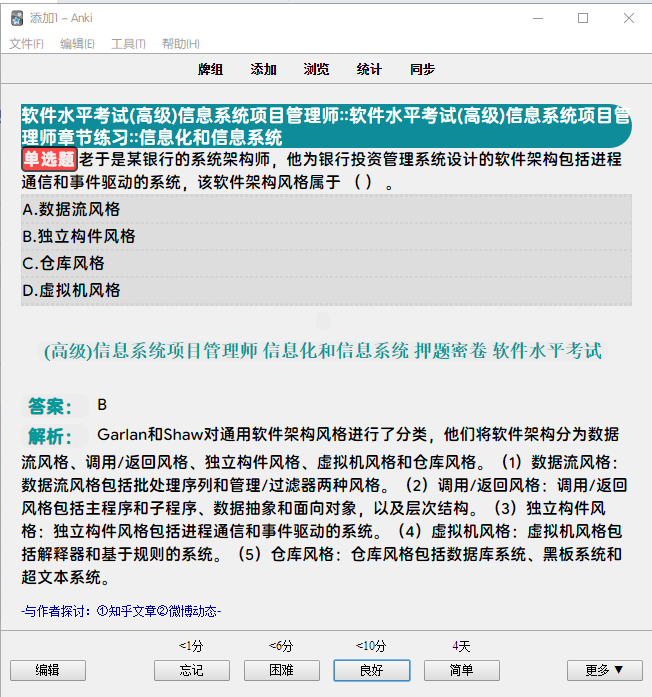Close the Anki window
The height and width of the screenshot is (697, 652).
click(x=628, y=18)
